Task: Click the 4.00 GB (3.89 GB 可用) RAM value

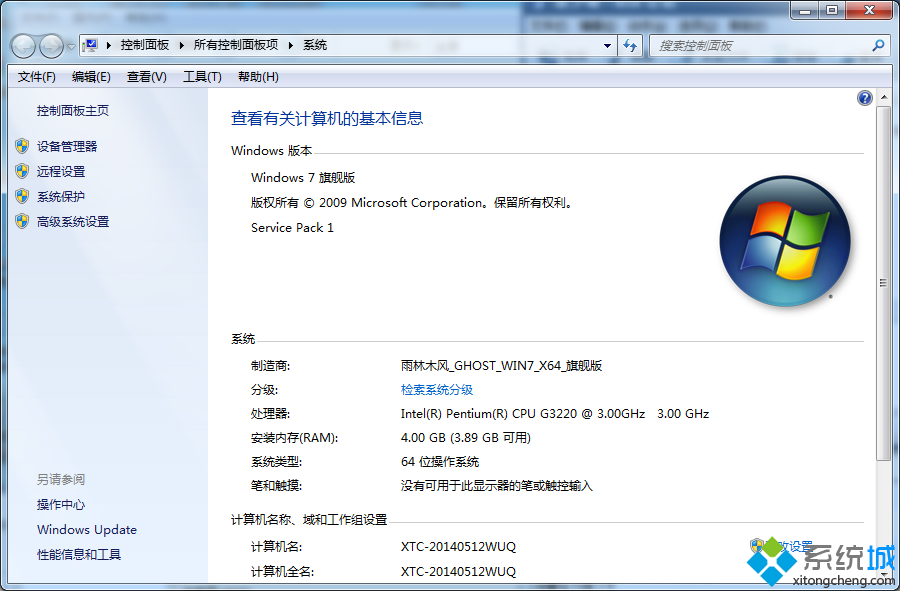Action: point(465,438)
